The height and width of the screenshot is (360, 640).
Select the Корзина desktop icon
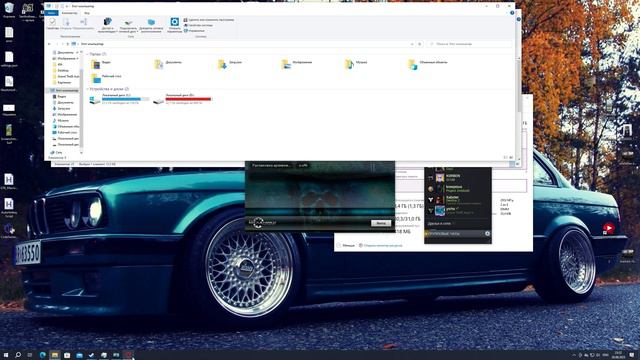click(x=9, y=10)
